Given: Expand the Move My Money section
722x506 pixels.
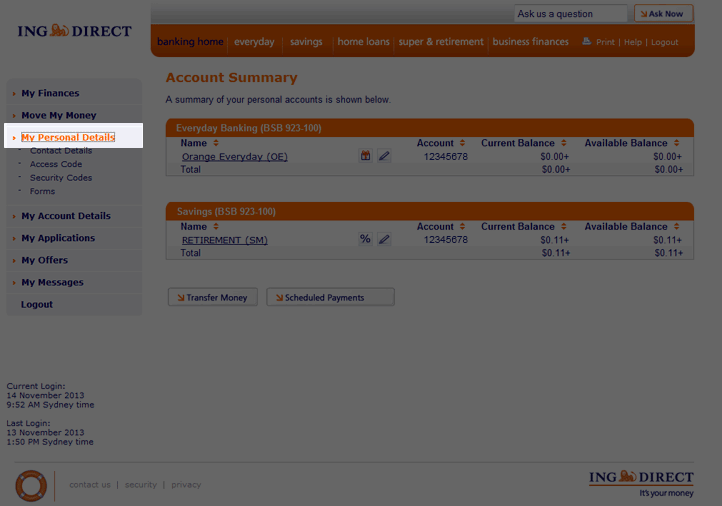Looking at the screenshot, I should tap(58, 115).
